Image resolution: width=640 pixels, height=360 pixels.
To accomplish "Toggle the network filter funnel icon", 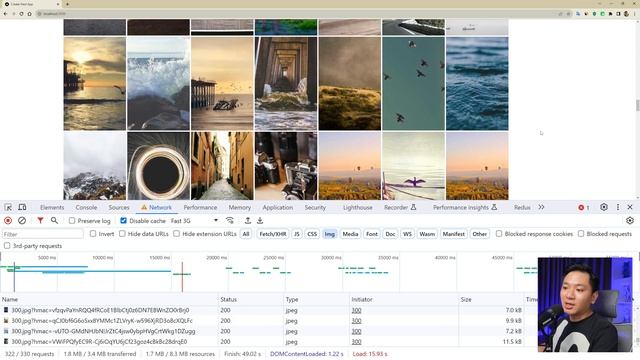I will click(x=40, y=220).
